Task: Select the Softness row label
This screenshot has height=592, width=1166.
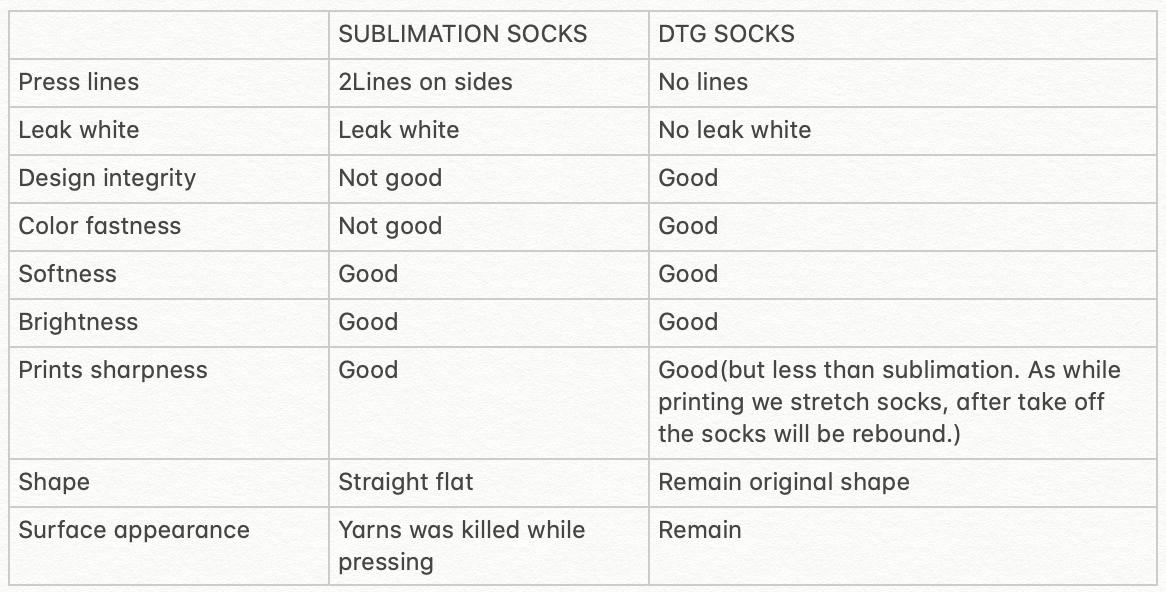Action: coord(67,274)
